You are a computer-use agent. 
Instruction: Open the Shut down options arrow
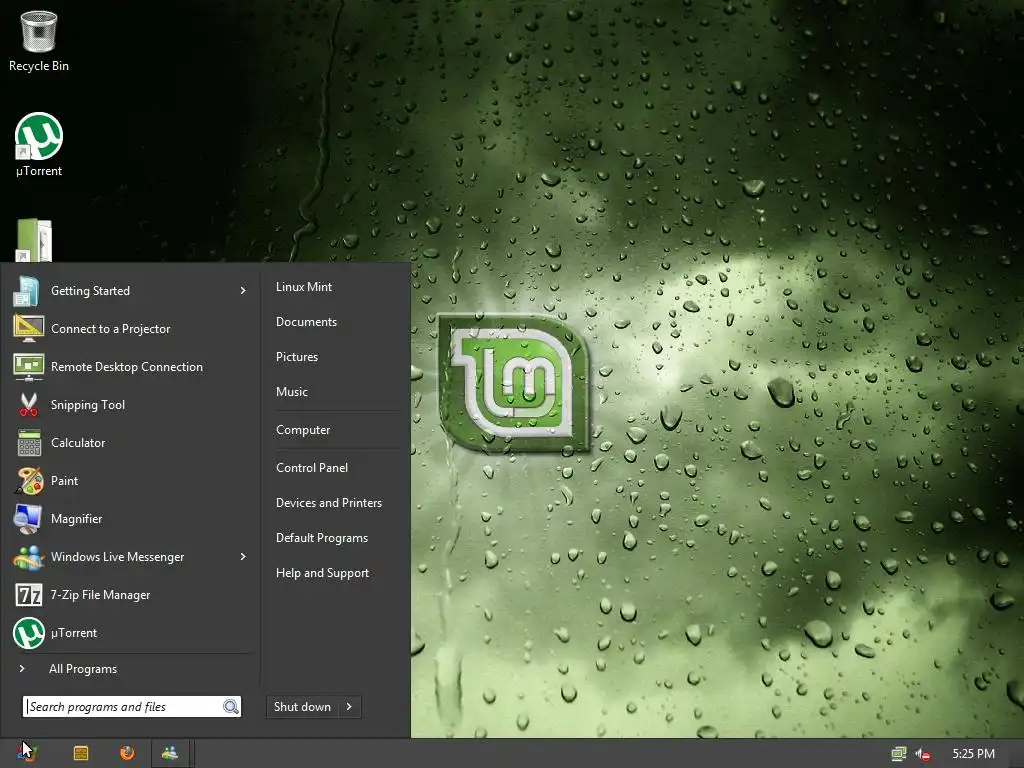(349, 707)
